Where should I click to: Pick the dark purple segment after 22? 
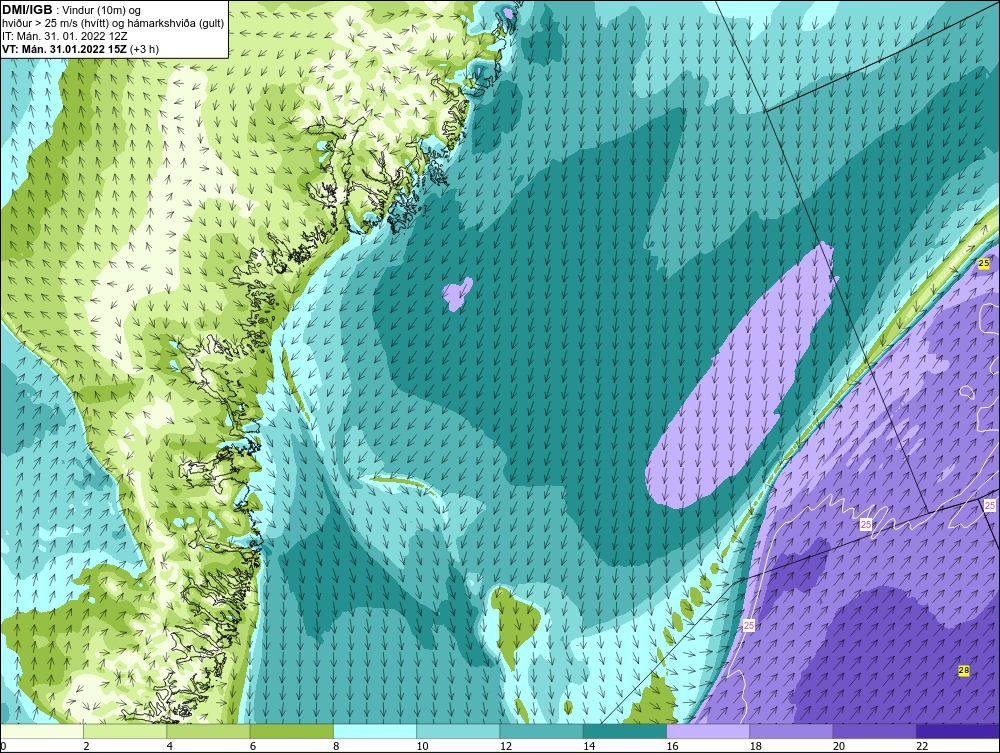pyautogui.click(x=958, y=731)
